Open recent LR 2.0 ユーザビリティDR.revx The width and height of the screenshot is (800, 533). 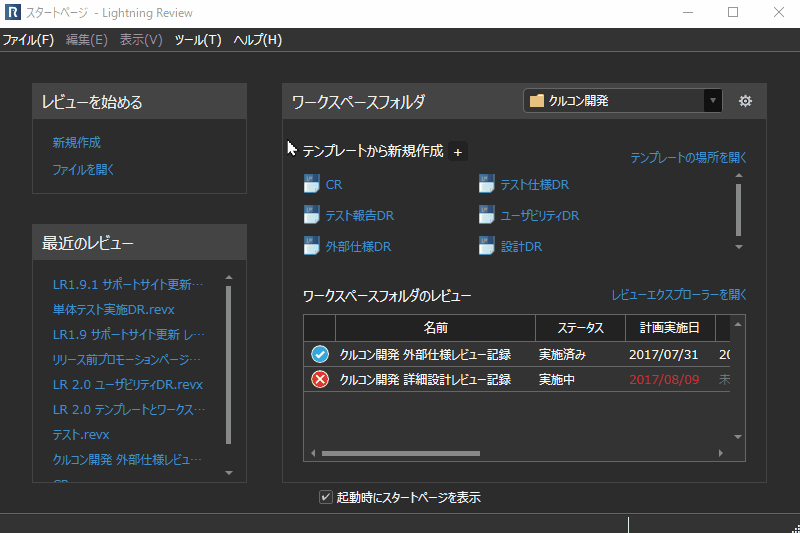[x=128, y=384]
